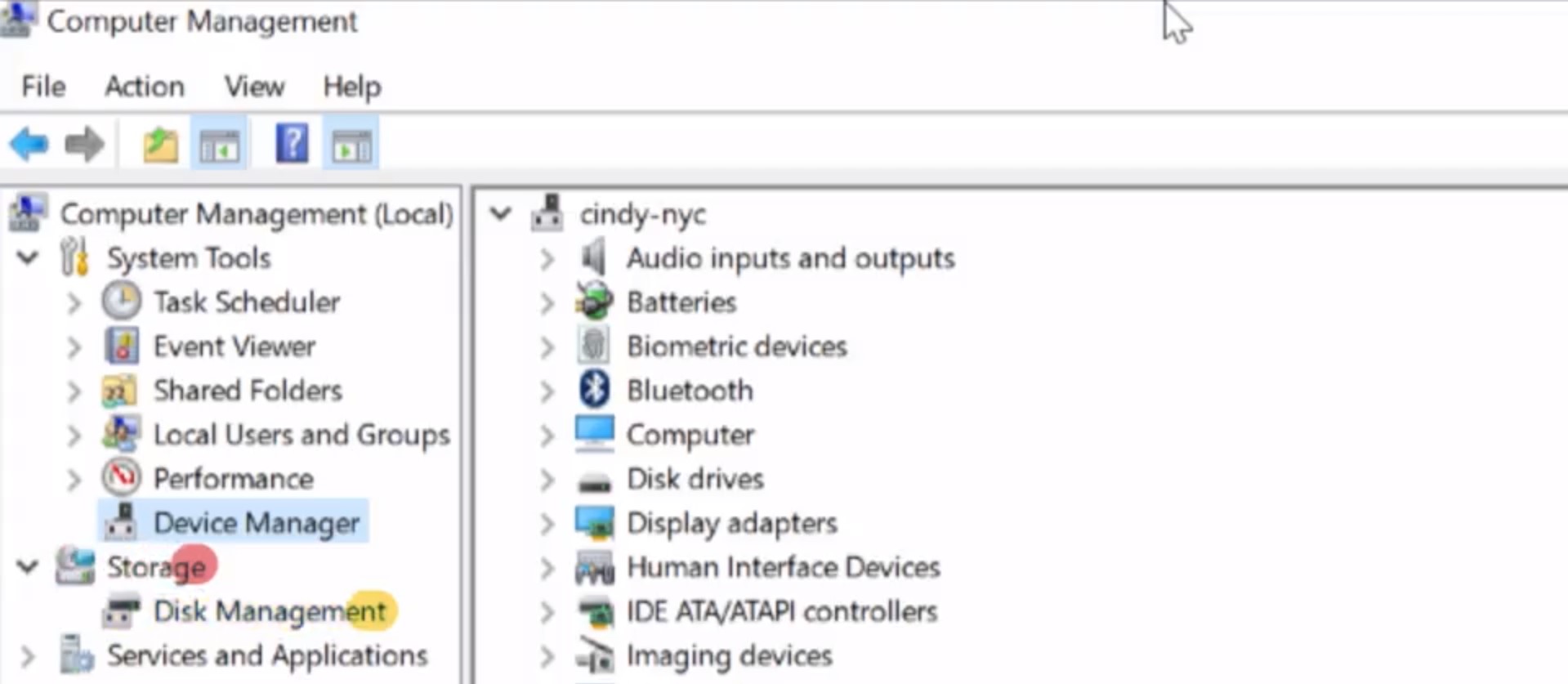
Task: Toggle Show/Hide Action Pane toolbar icon
Action: pos(351,145)
